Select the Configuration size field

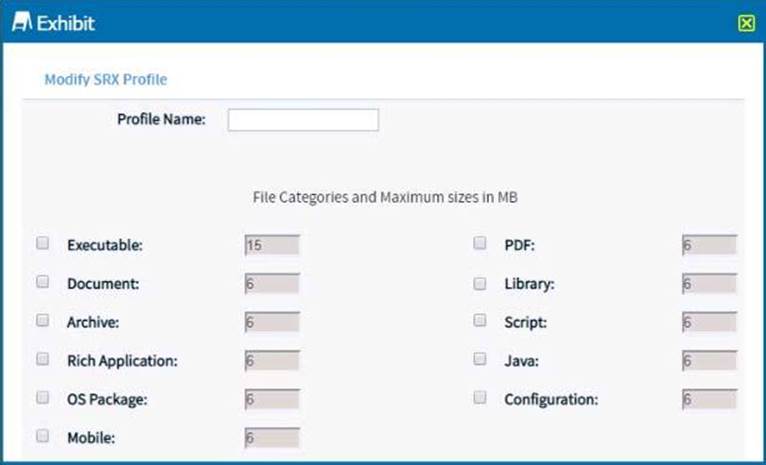[709, 400]
